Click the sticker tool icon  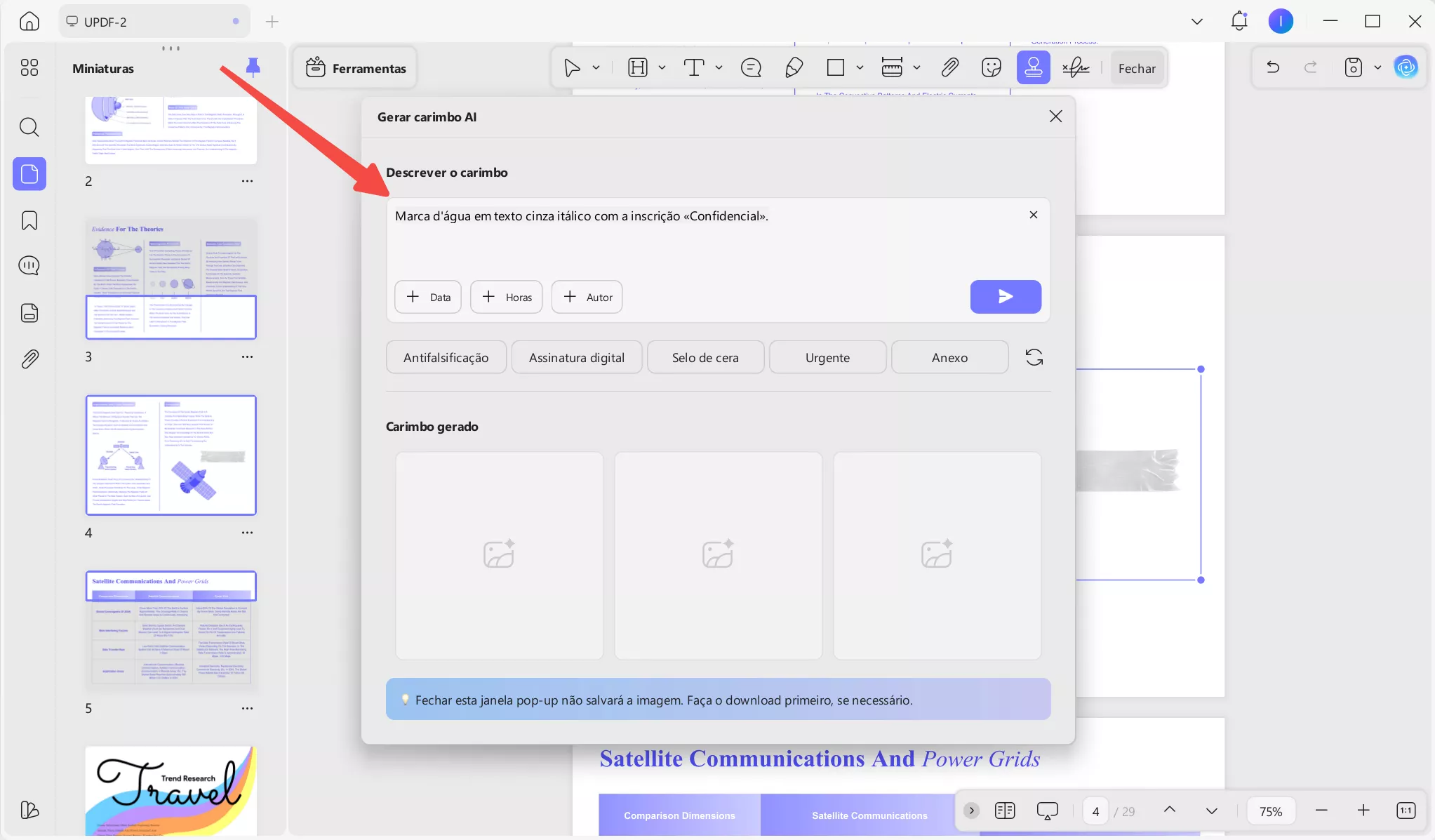coord(991,68)
